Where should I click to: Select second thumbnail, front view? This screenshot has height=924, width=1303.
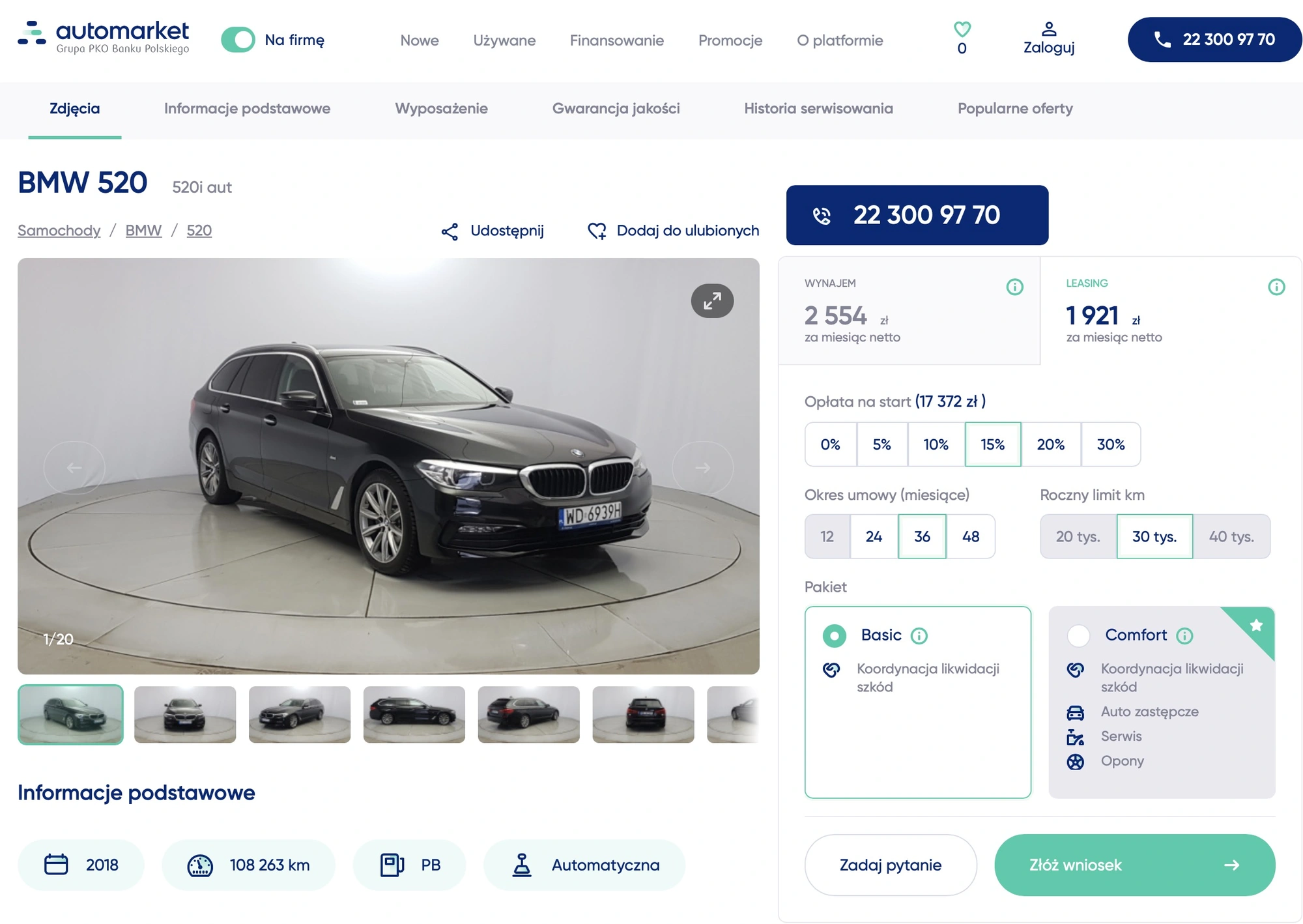[185, 714]
